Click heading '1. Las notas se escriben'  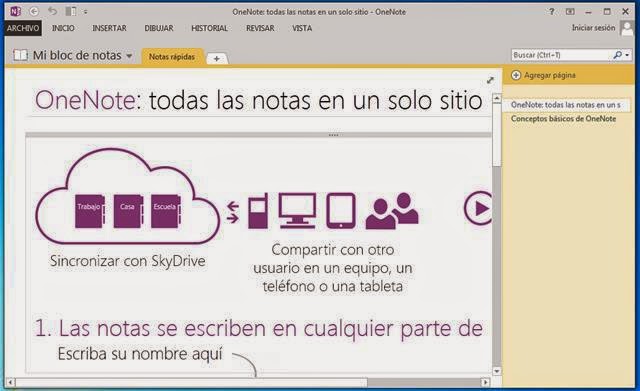pyautogui.click(x=259, y=329)
